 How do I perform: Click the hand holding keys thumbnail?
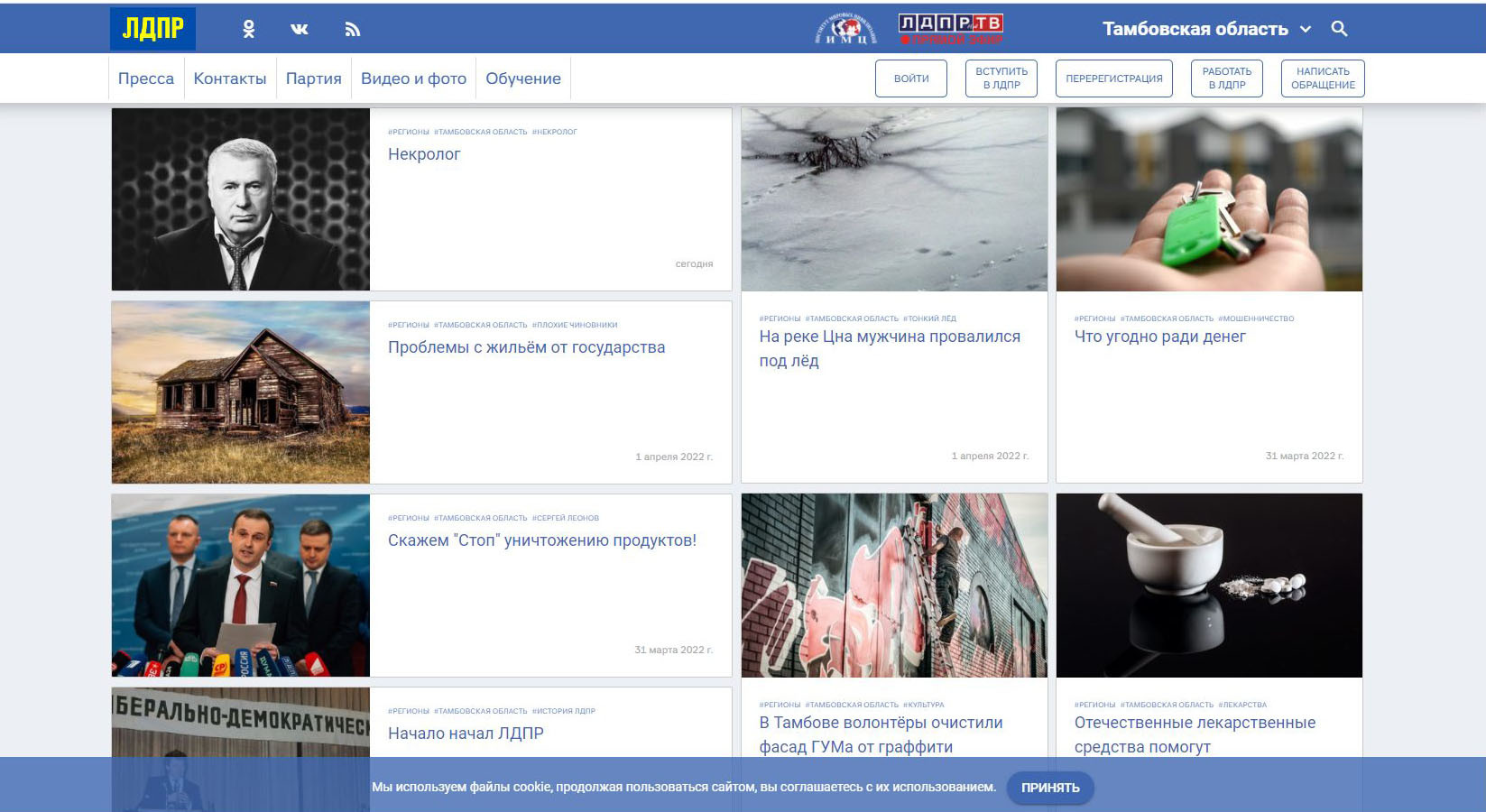click(x=1209, y=199)
